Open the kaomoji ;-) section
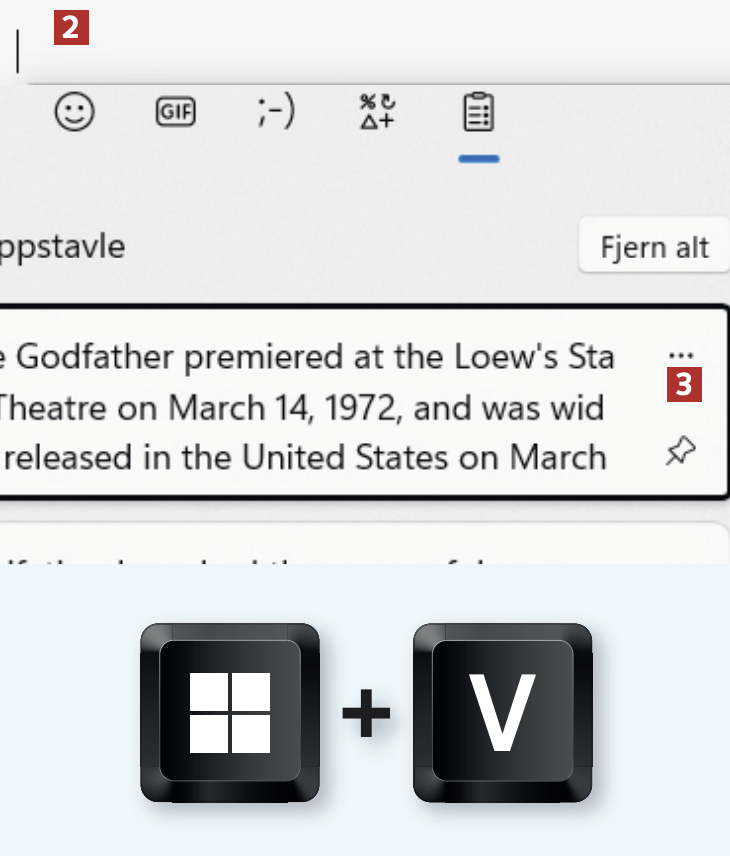Image resolution: width=730 pixels, height=856 pixels. click(275, 112)
